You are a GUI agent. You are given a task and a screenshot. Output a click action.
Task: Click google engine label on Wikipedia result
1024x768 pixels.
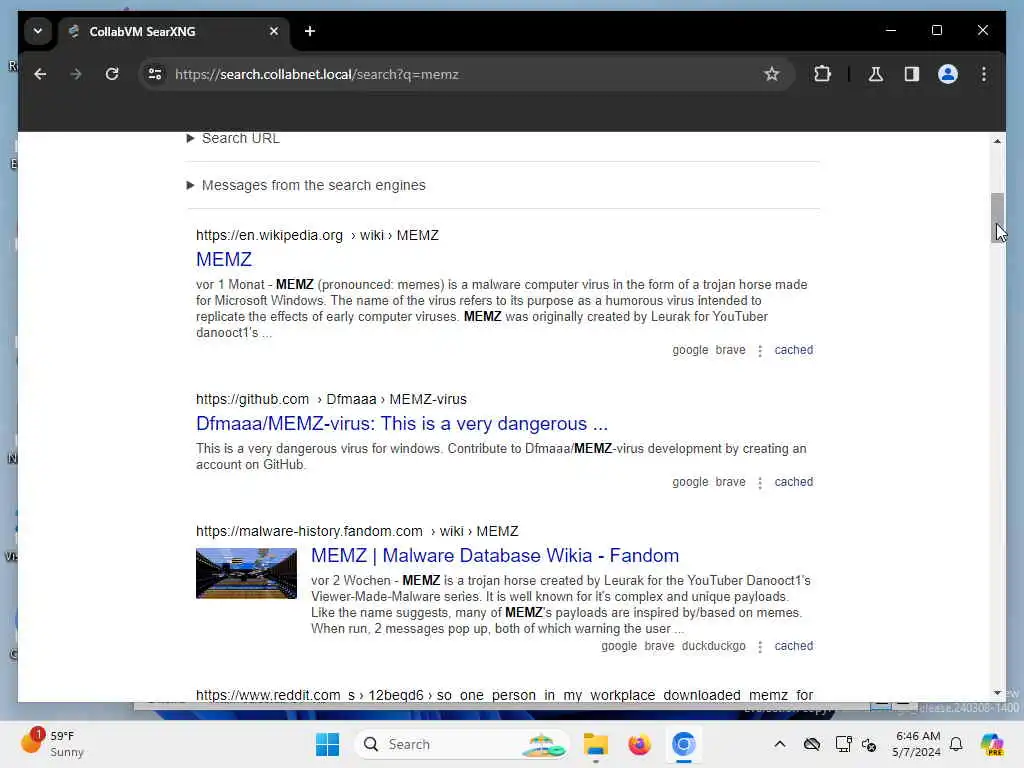690,350
